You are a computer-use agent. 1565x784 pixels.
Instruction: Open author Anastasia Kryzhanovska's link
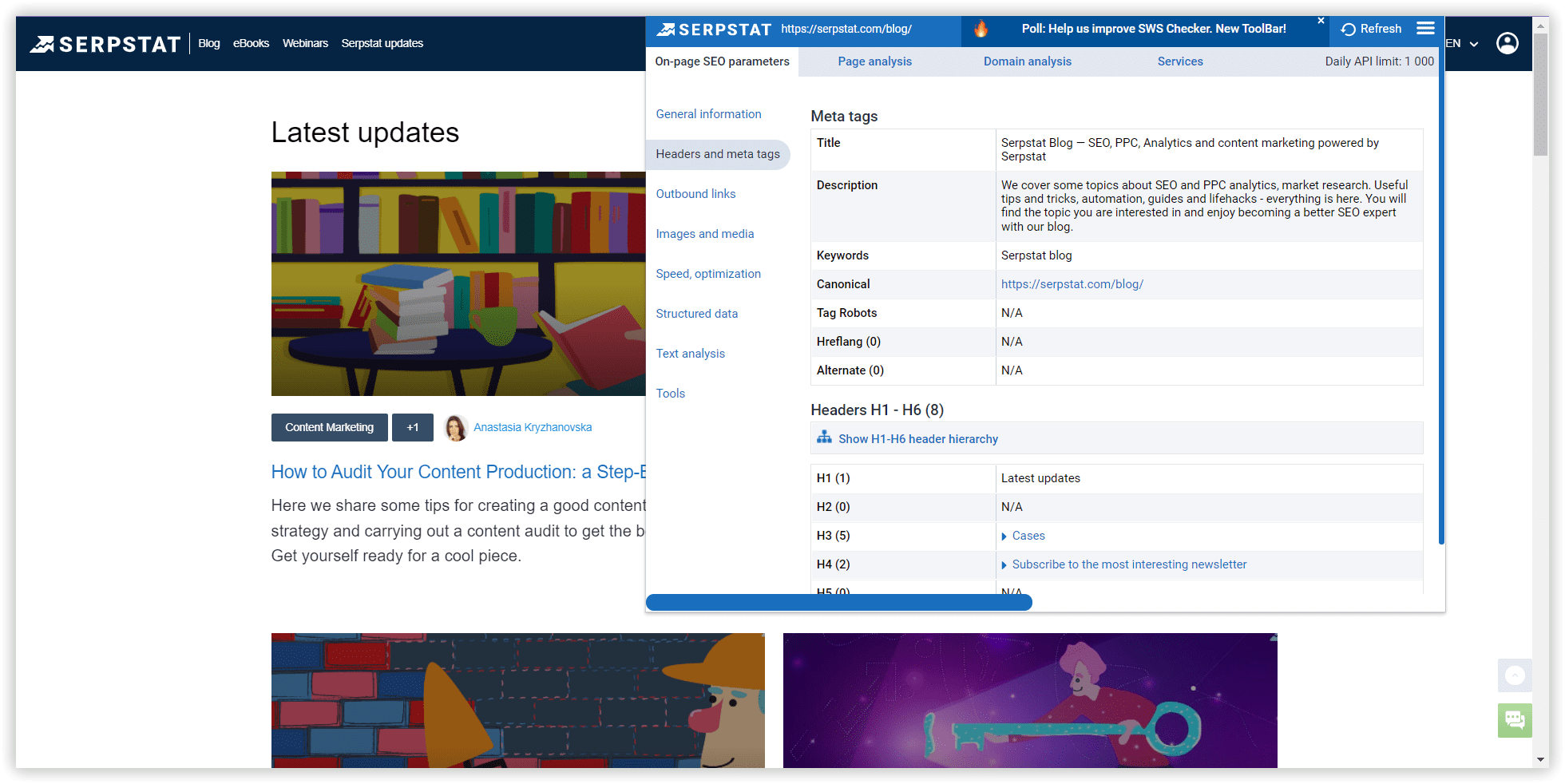(533, 427)
